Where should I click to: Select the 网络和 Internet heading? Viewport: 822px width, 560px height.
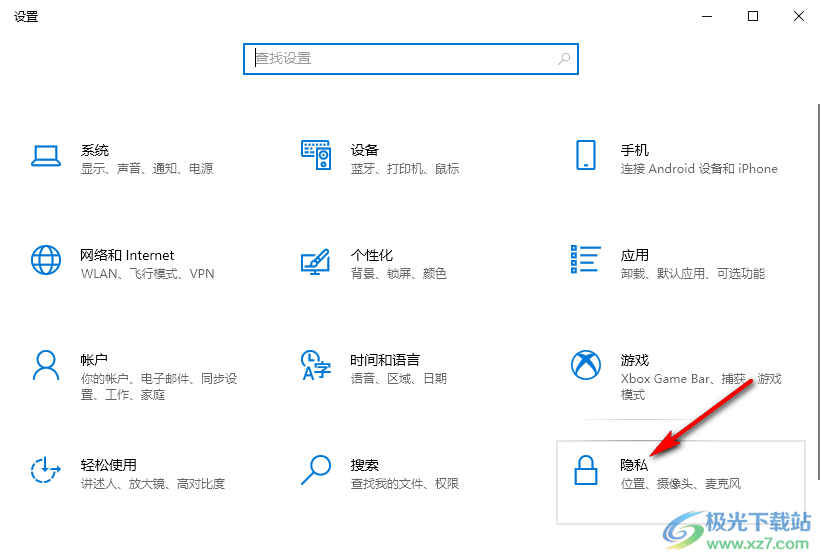pos(127,255)
